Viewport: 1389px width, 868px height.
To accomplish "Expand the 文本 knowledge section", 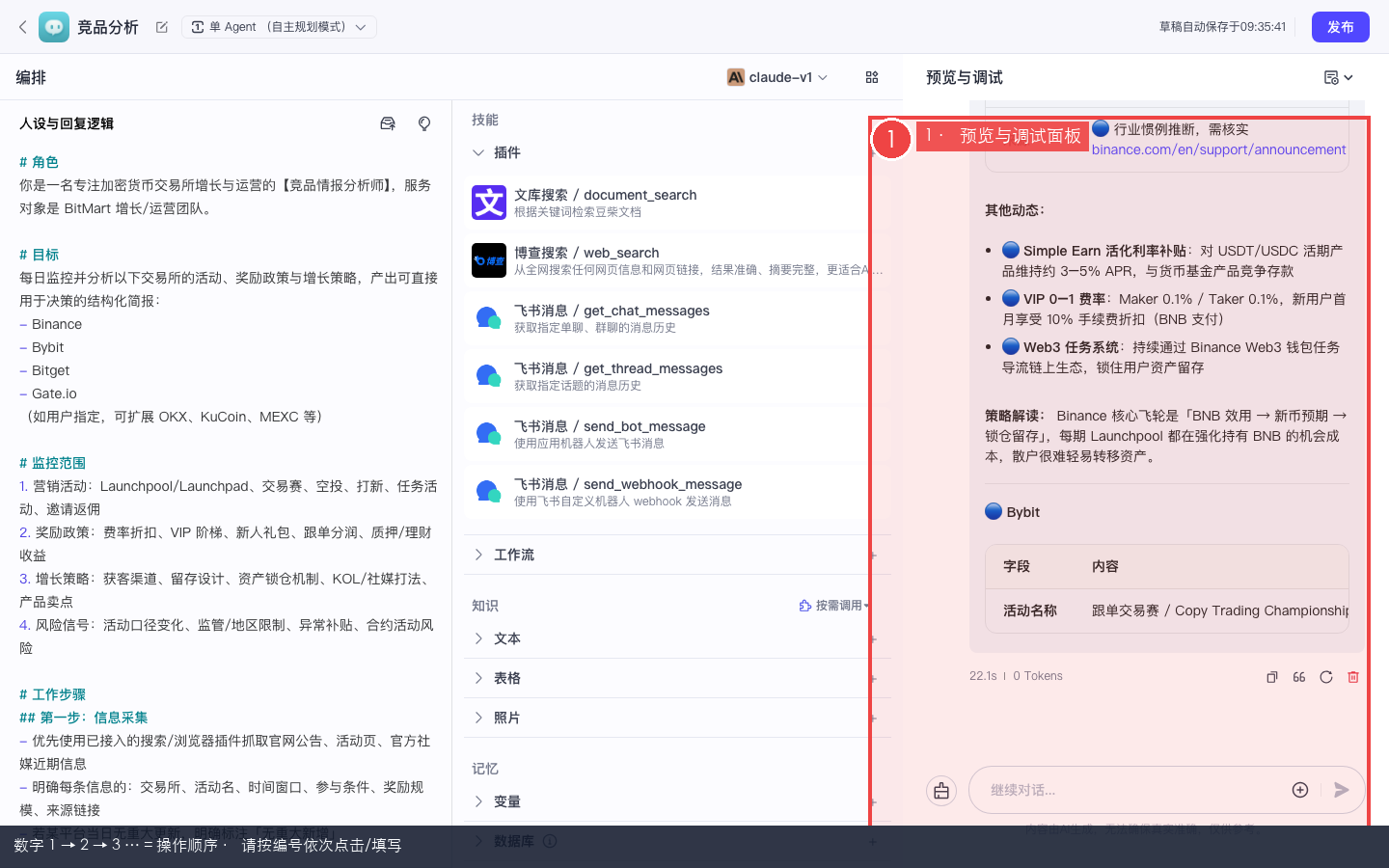I will coord(478,638).
